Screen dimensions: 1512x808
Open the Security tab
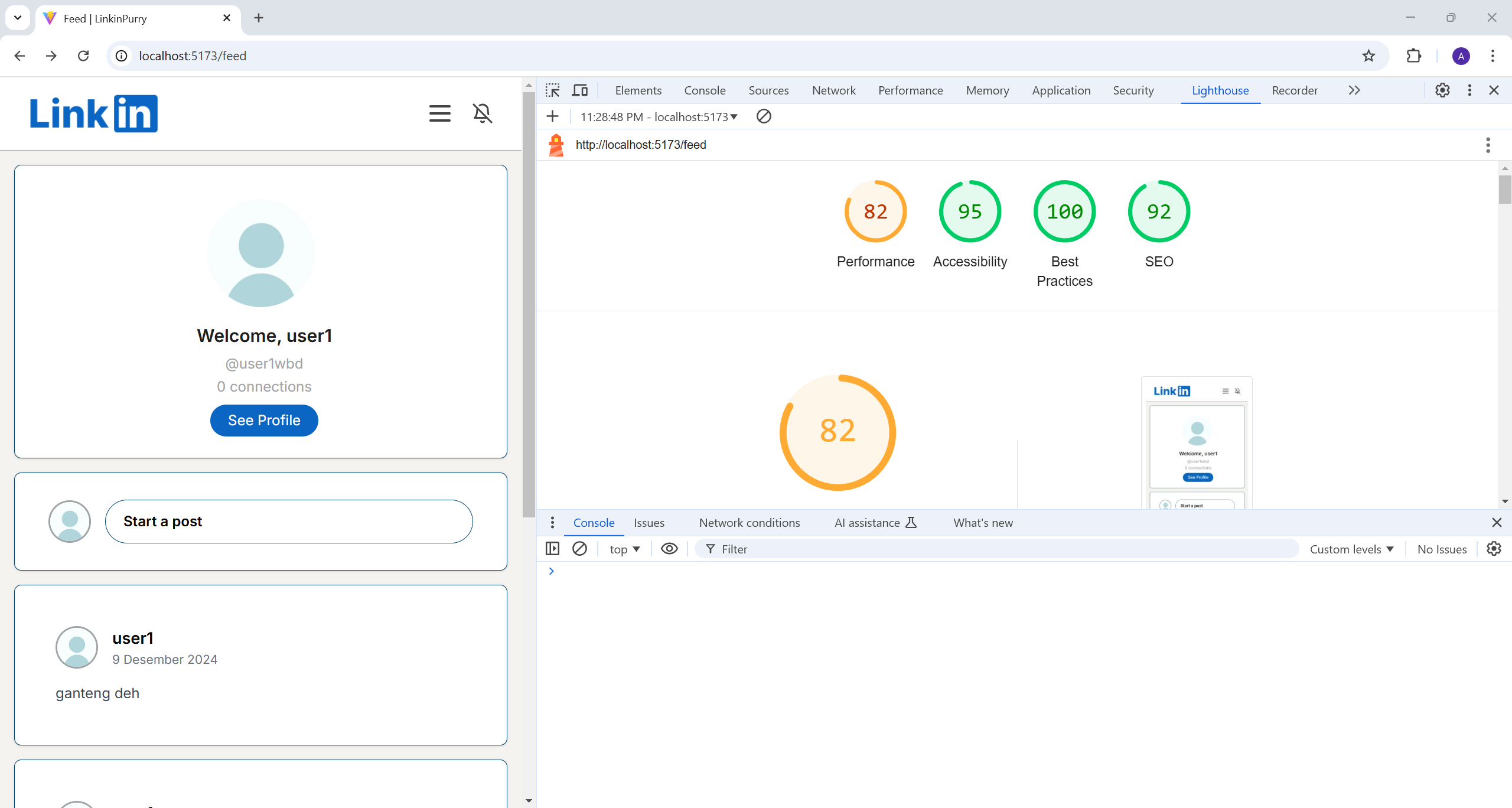click(x=1133, y=90)
